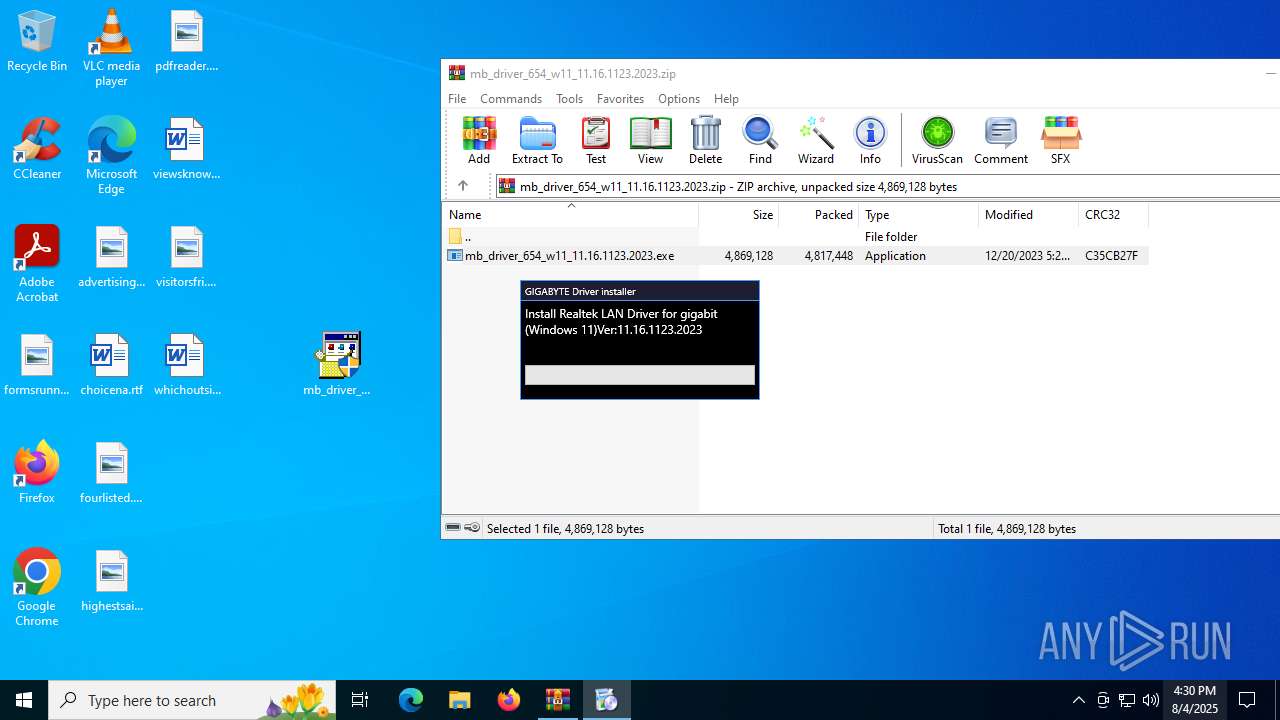The image size is (1280, 720).
Task: Open Google Chrome desktop shortcut
Action: (x=37, y=588)
